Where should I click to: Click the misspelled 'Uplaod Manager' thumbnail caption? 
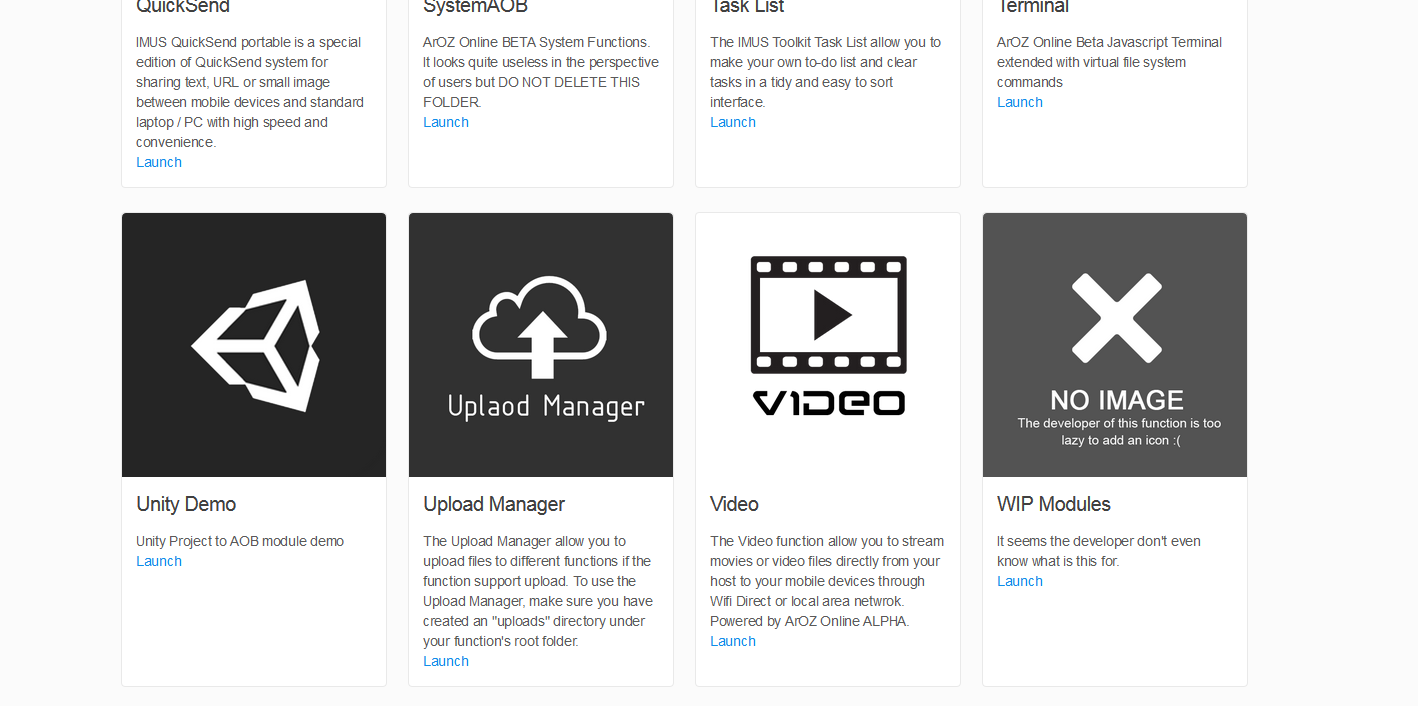pos(546,406)
